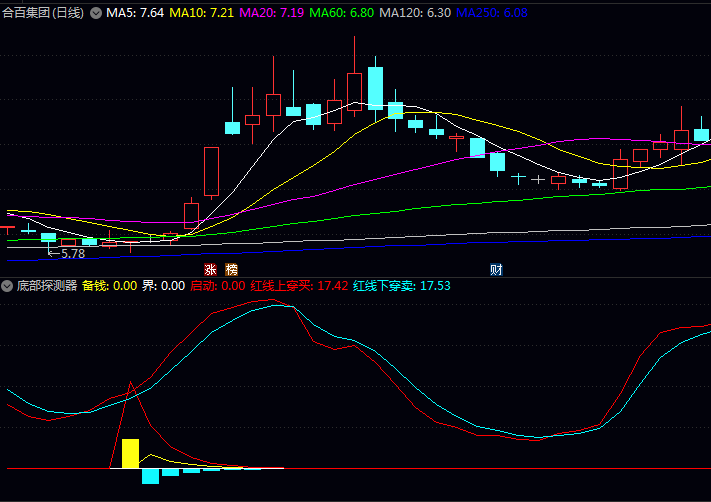Click the 合百集团(日线) chart title
Screen dimensions: 711x502
pos(44,13)
